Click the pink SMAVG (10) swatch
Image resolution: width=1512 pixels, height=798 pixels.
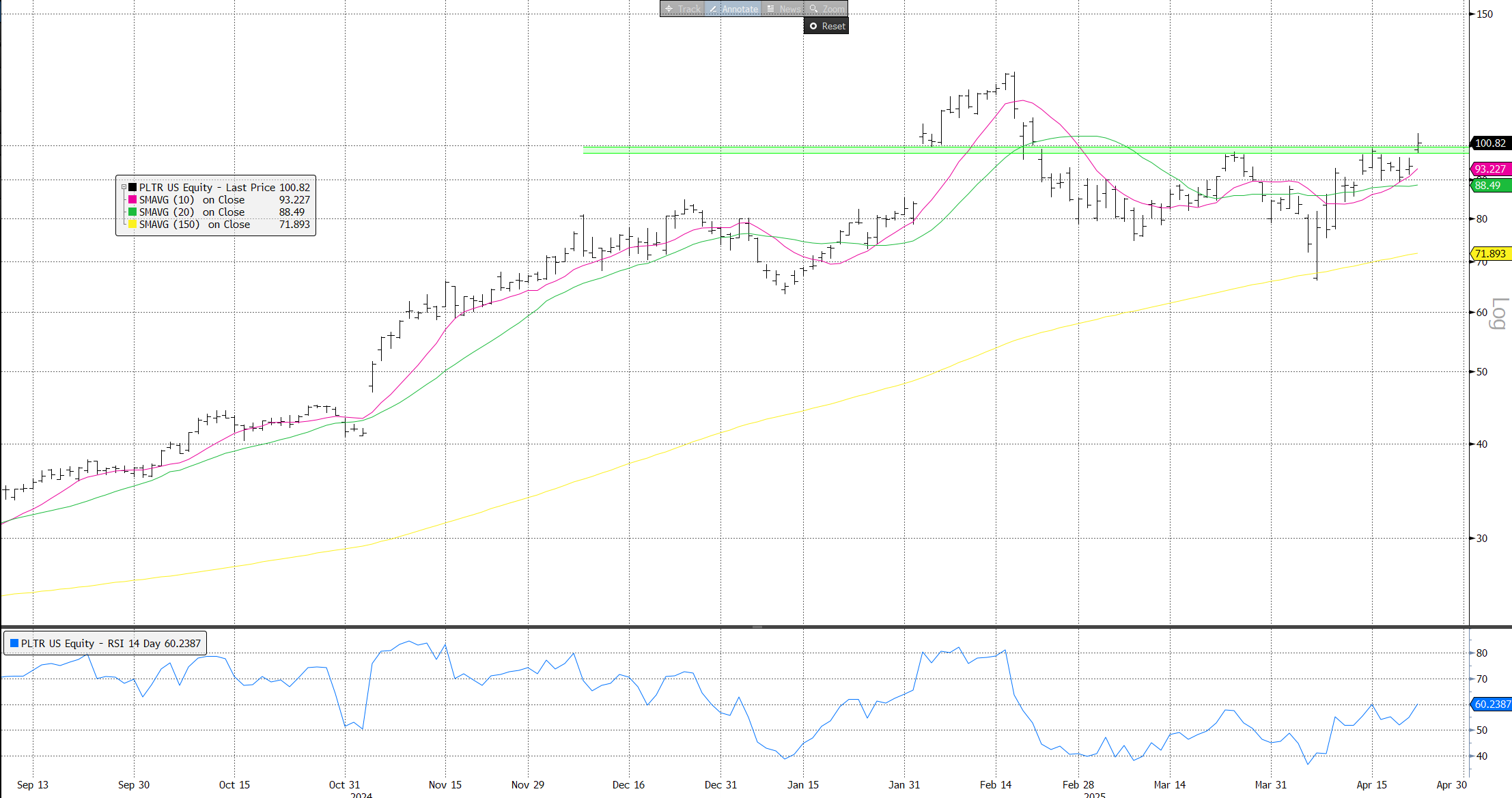point(132,199)
